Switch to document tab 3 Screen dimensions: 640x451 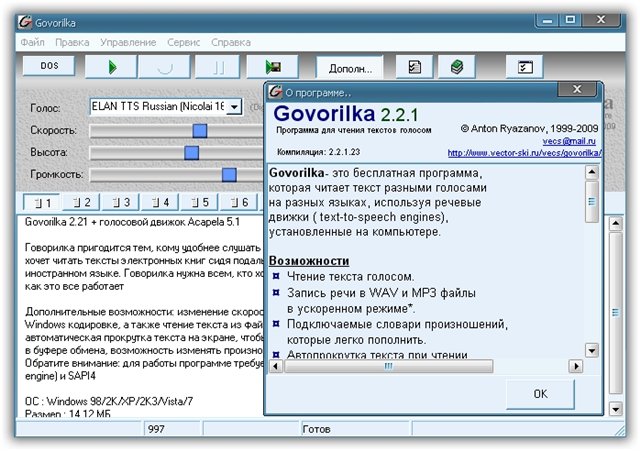pos(121,202)
